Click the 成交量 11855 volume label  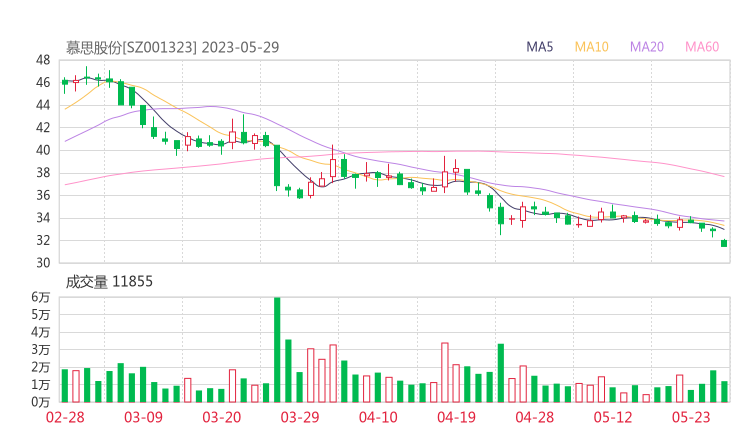(x=109, y=282)
